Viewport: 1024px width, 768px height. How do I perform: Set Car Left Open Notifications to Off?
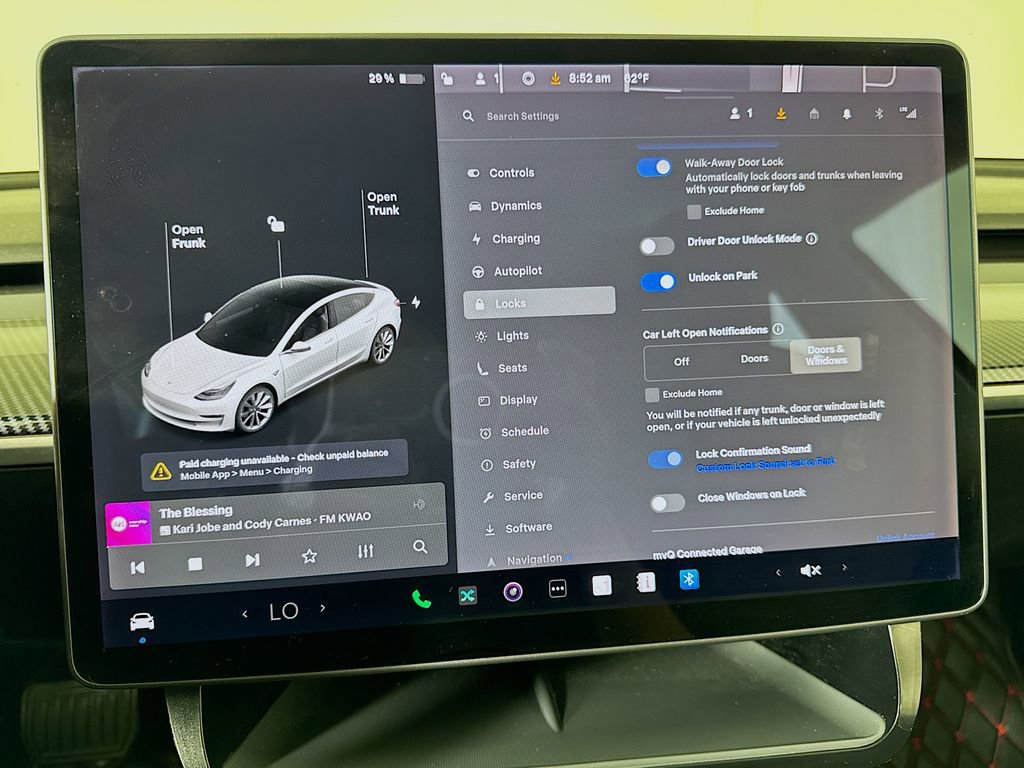pos(681,361)
